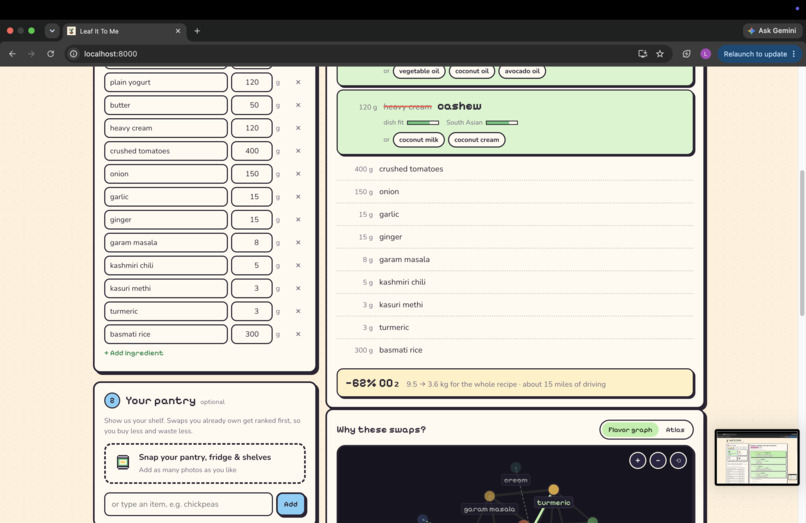Remove the kasuri methi ingredient row

pos(298,288)
